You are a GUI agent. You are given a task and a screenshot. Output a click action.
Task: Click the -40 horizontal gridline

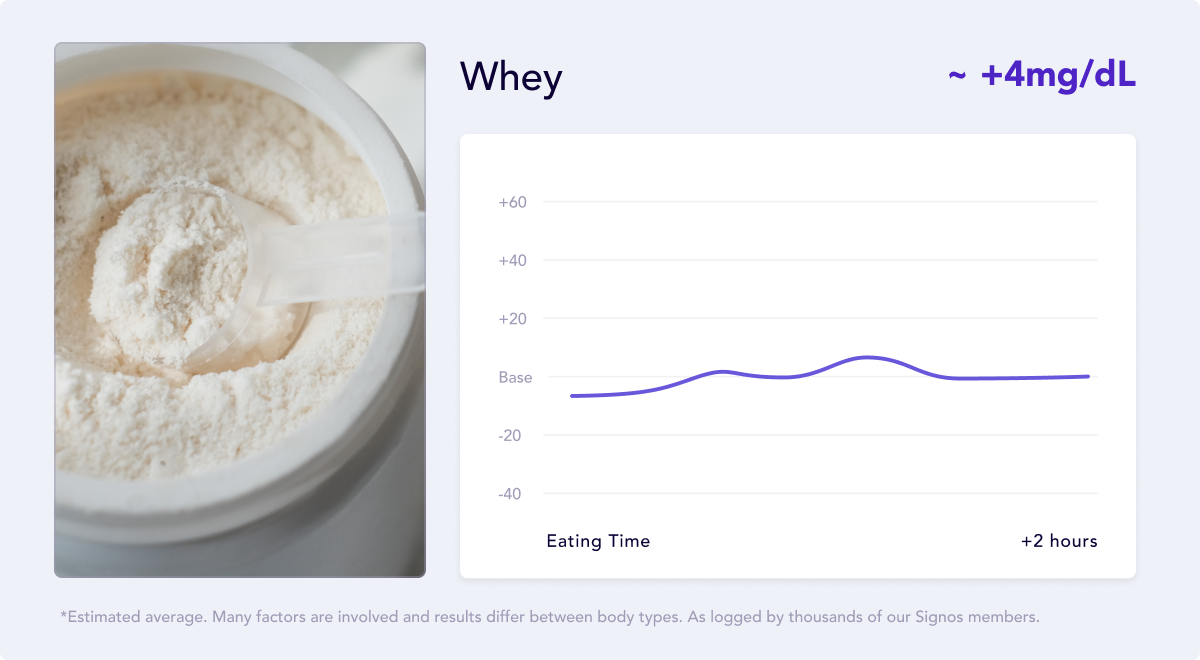pos(820,494)
